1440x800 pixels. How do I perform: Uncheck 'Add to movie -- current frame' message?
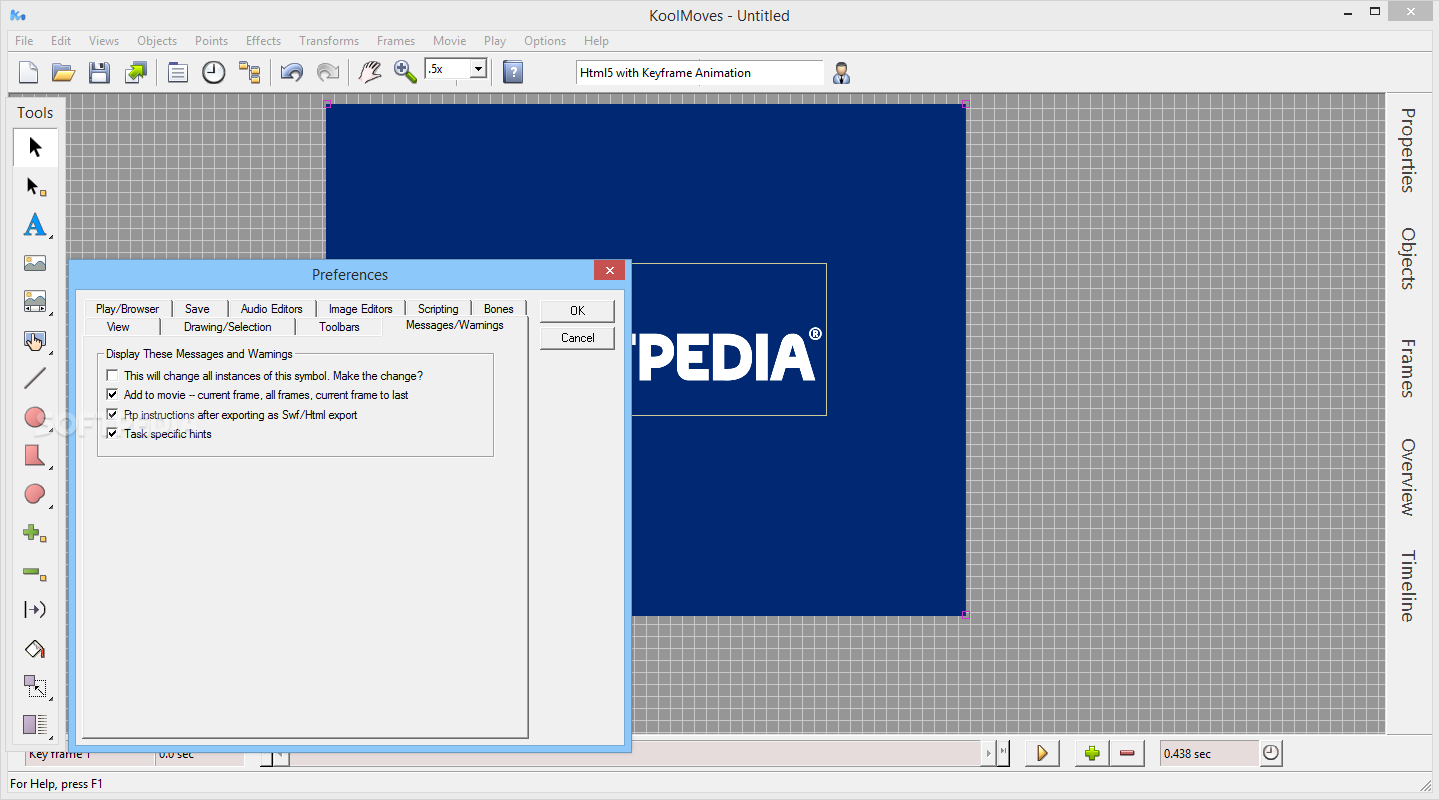[112, 395]
